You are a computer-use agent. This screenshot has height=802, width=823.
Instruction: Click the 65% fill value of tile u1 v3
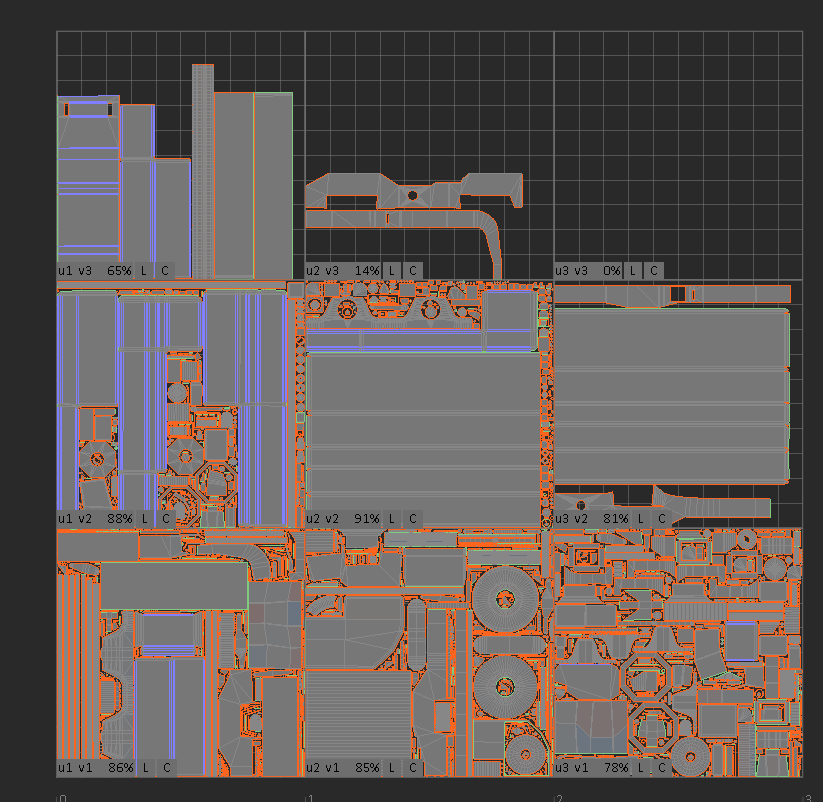[x=119, y=271]
